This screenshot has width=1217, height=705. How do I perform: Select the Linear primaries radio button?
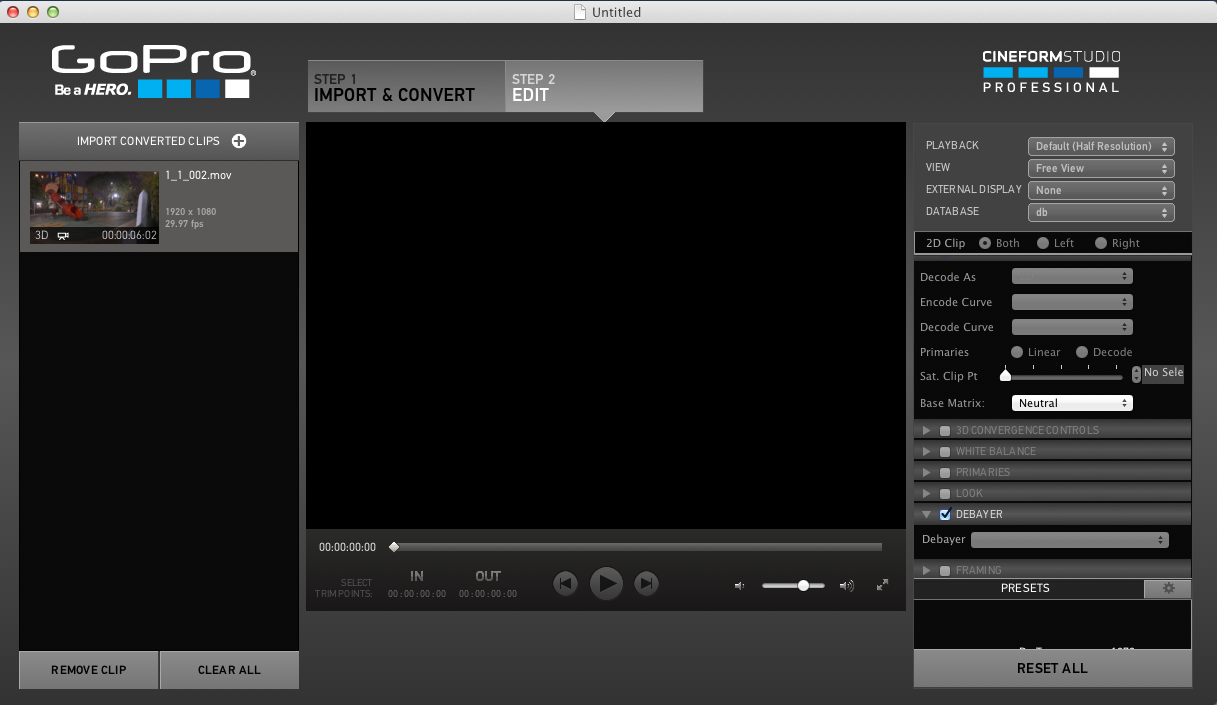[x=1017, y=352]
